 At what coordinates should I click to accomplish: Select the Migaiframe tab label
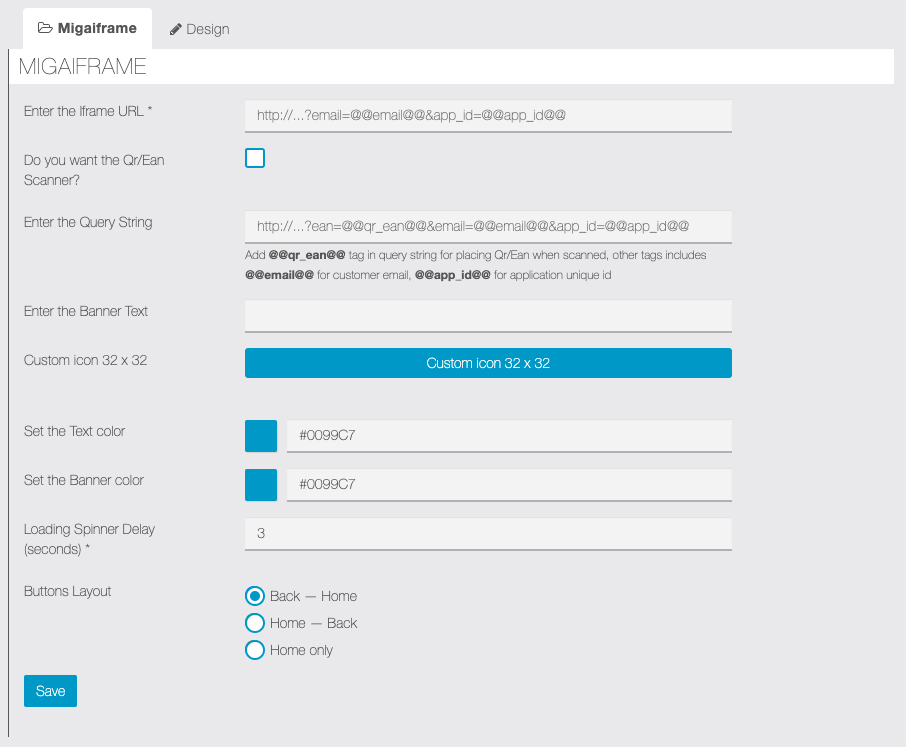tap(97, 28)
